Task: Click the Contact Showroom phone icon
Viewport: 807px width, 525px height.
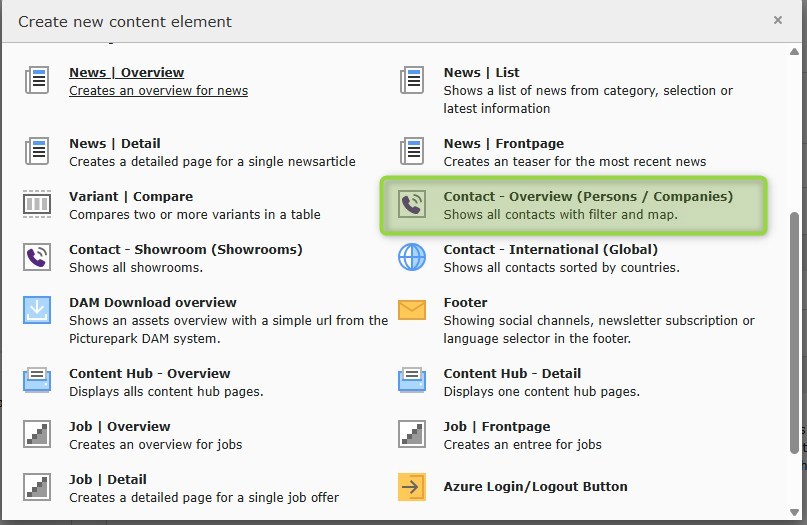Action: [37, 258]
